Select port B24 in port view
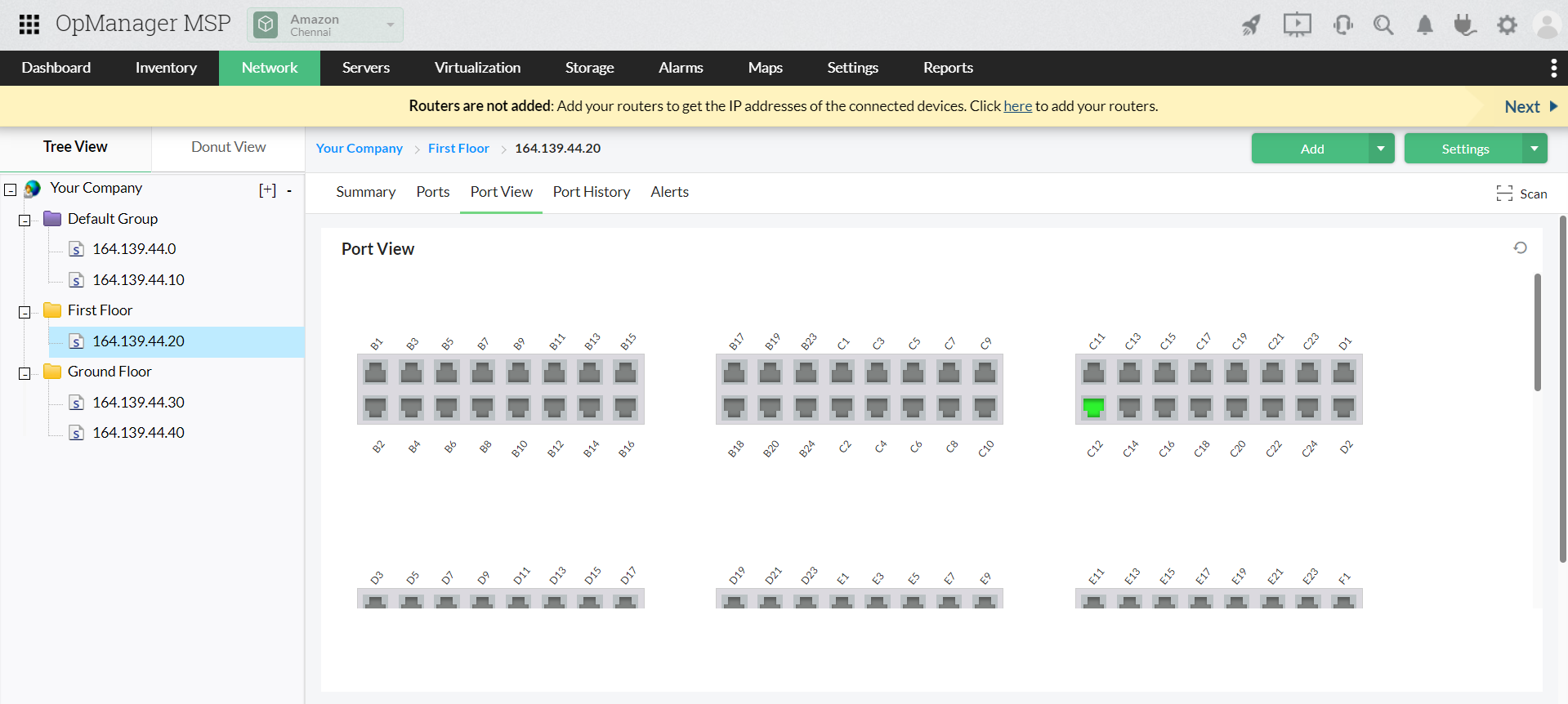 (x=806, y=407)
